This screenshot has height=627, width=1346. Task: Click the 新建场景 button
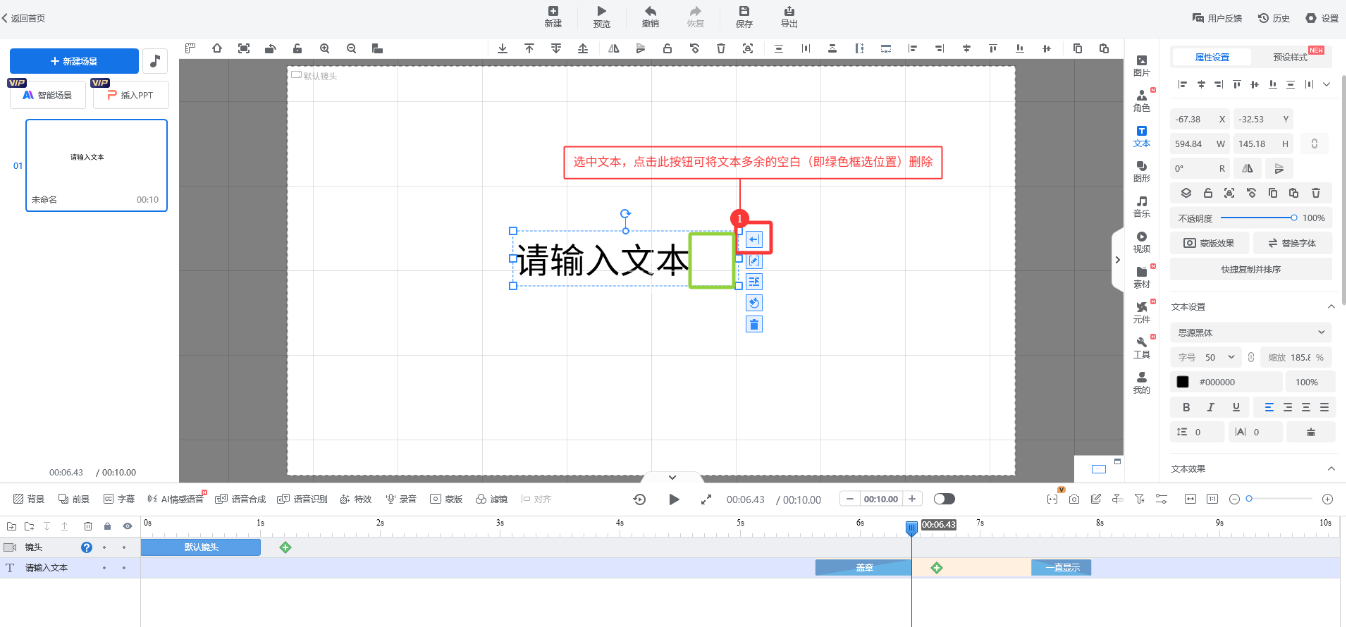click(74, 61)
